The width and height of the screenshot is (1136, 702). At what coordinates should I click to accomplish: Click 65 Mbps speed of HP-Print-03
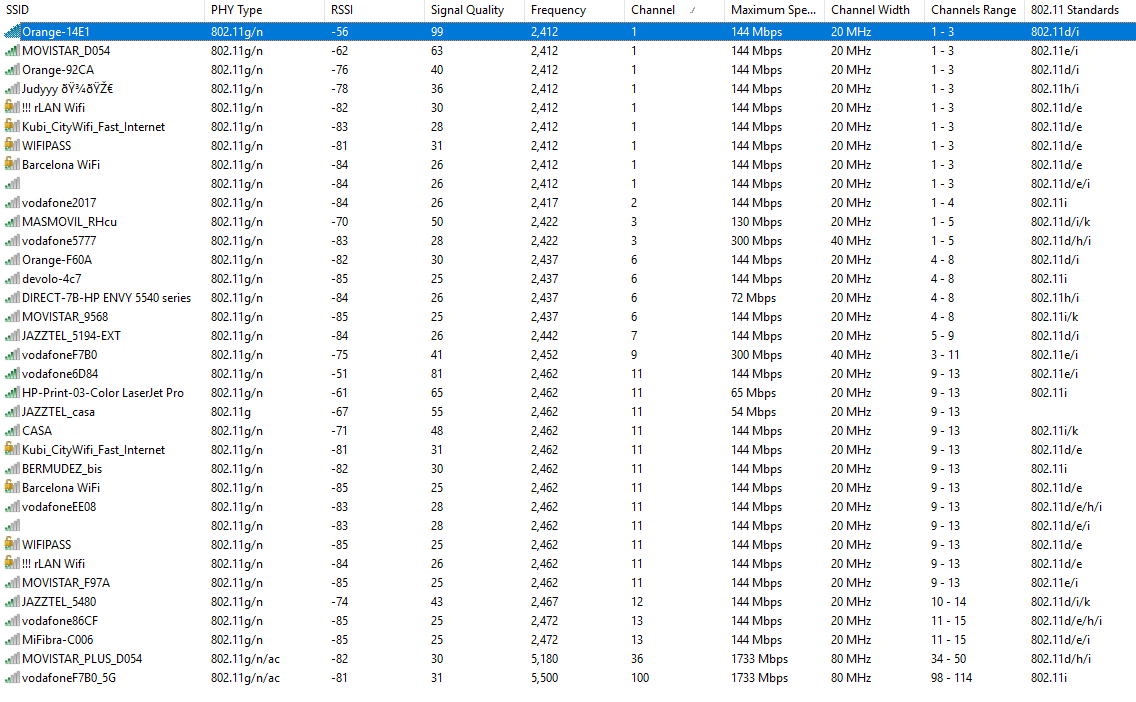click(753, 393)
